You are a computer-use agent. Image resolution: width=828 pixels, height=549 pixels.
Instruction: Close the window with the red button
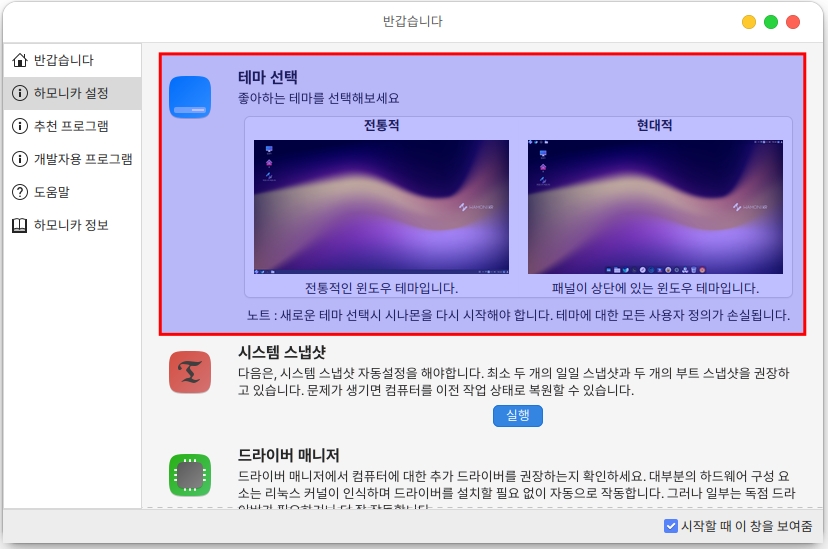pyautogui.click(x=793, y=21)
